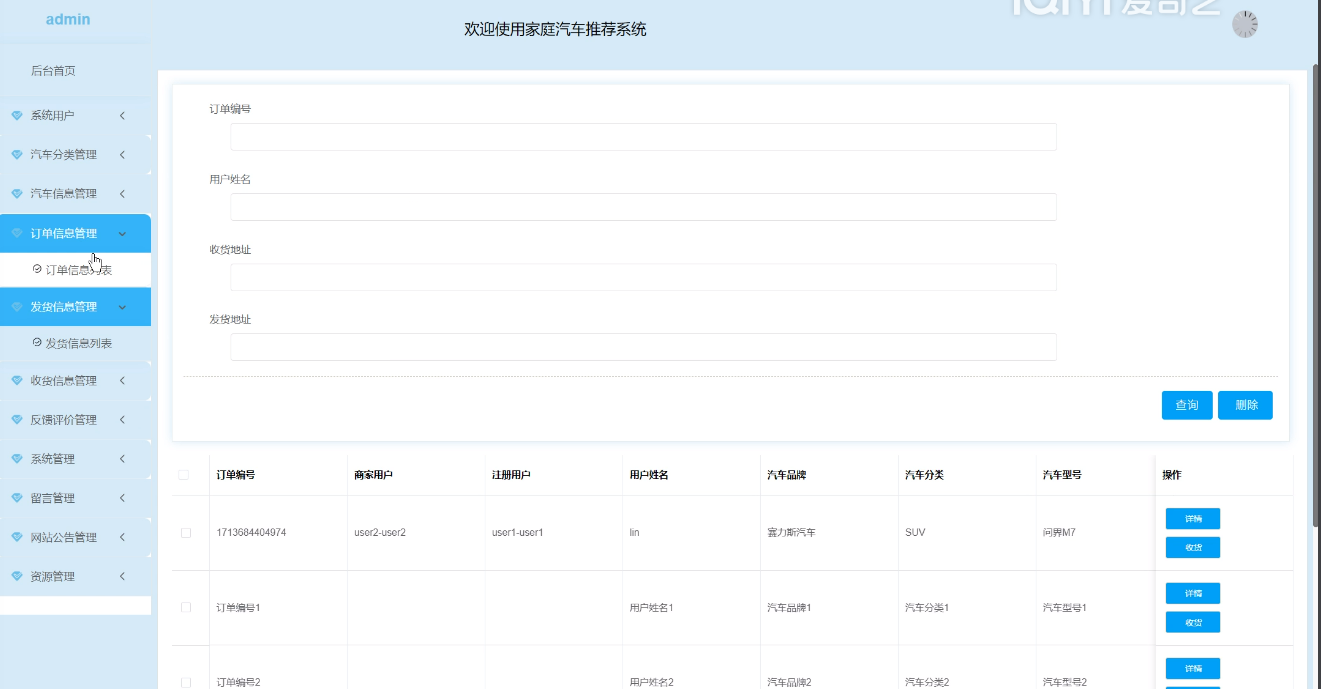This screenshot has height=689, width=1321.
Task: Click the diamond icon beside 资源管理
Action: [x=16, y=577]
